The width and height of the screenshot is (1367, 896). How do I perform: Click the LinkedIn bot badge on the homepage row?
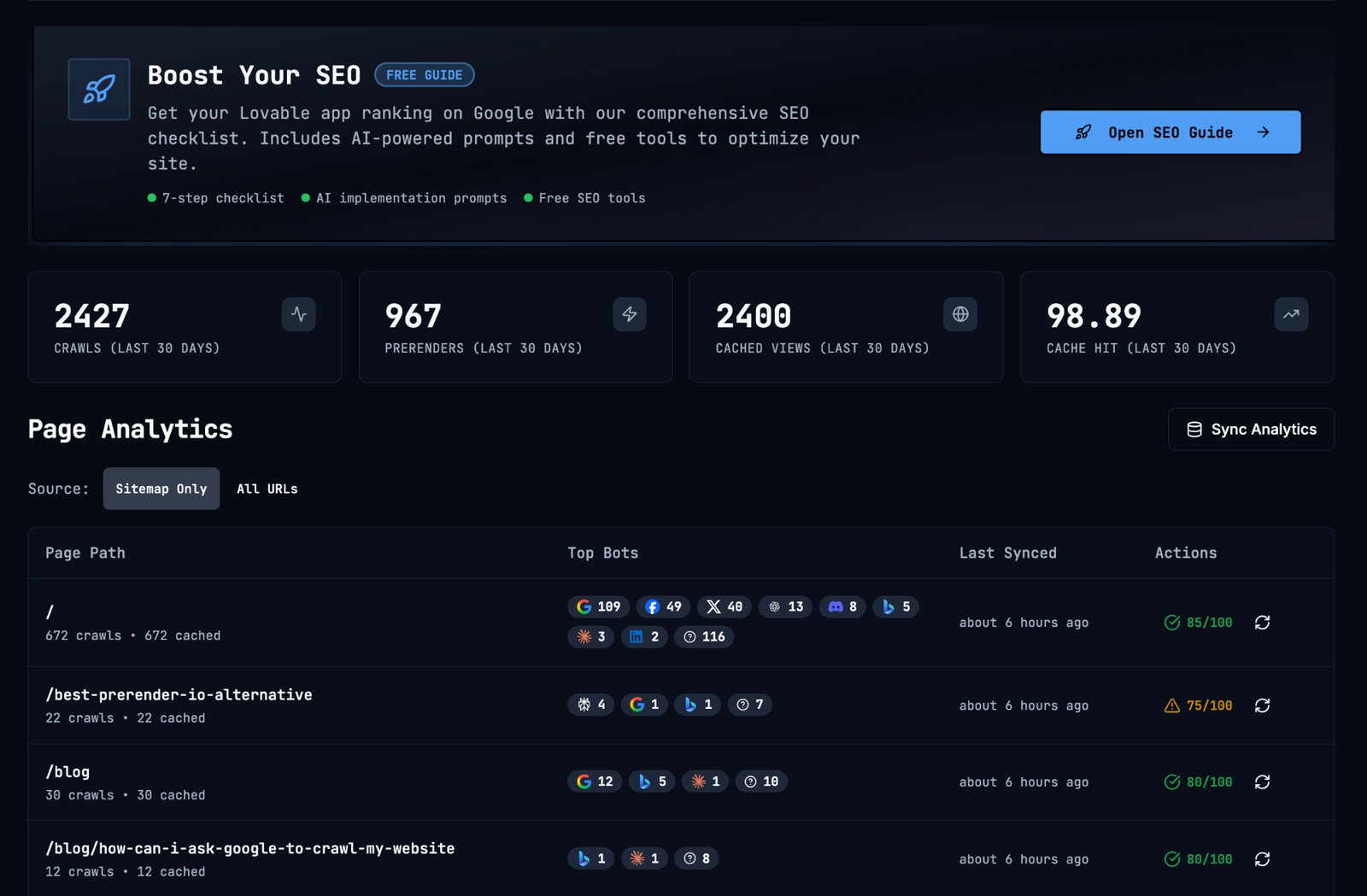[x=643, y=636]
